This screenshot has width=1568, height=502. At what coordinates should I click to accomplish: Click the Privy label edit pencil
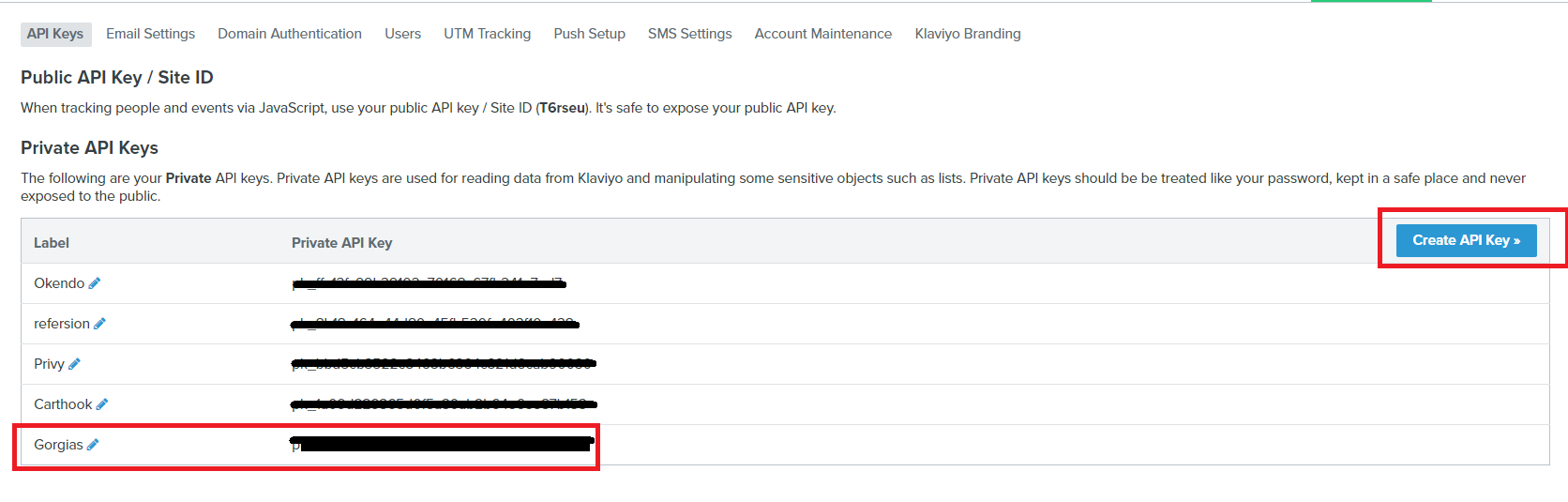[x=75, y=364]
